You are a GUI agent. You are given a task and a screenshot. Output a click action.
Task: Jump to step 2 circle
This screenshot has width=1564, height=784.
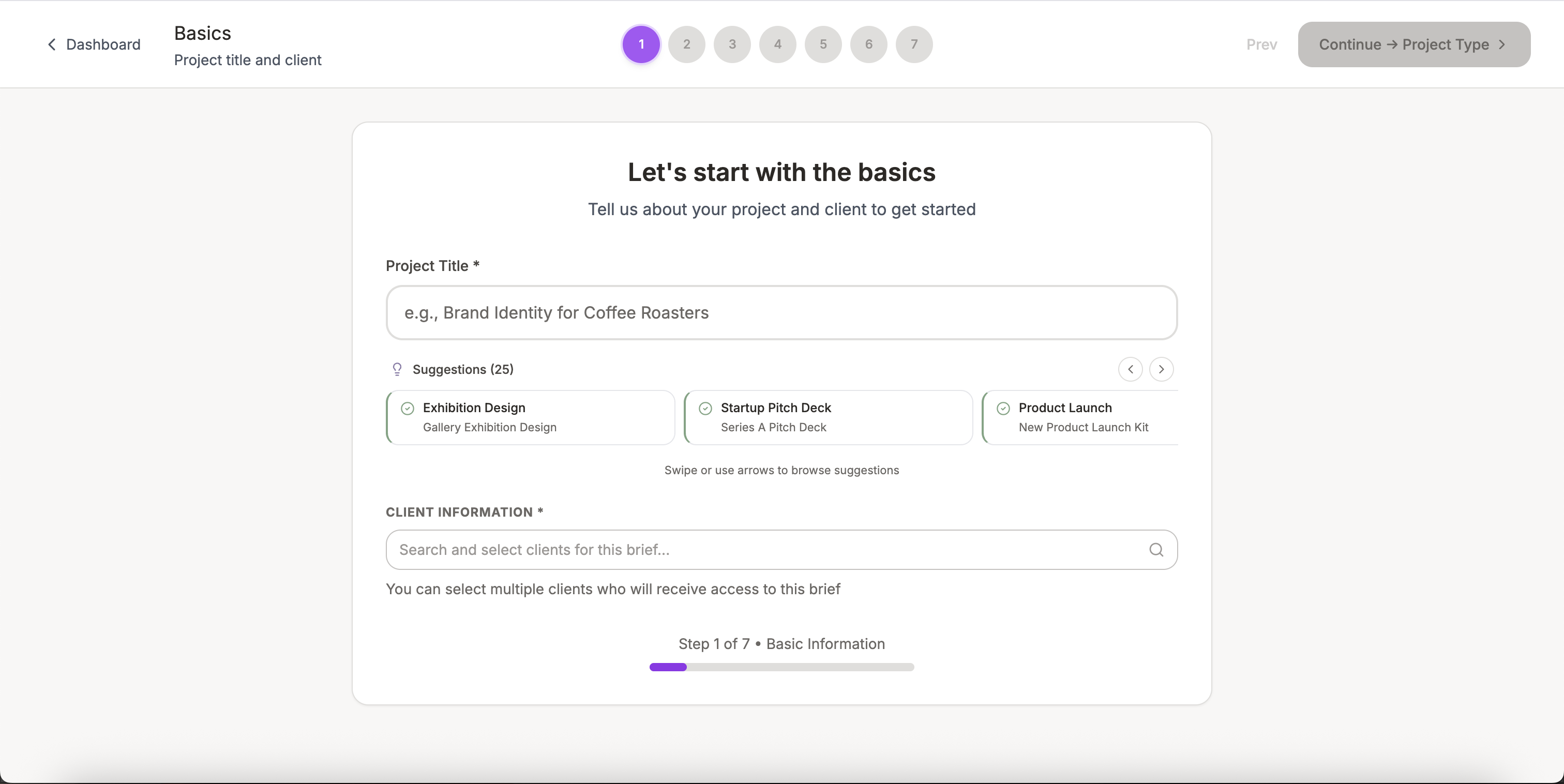(x=686, y=44)
